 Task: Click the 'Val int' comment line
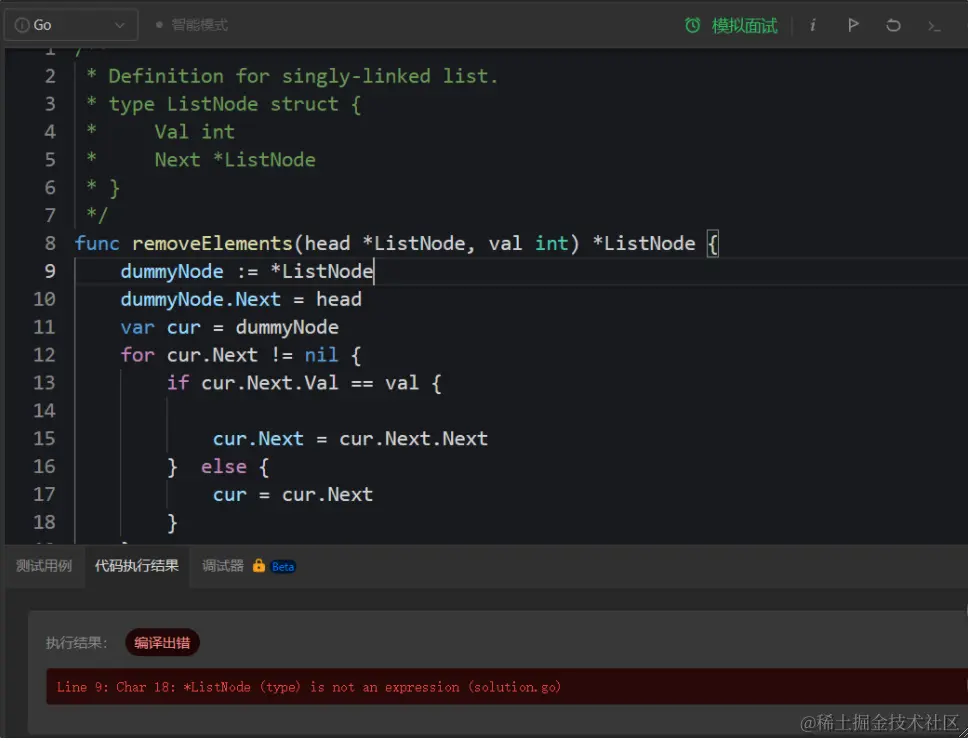[194, 132]
